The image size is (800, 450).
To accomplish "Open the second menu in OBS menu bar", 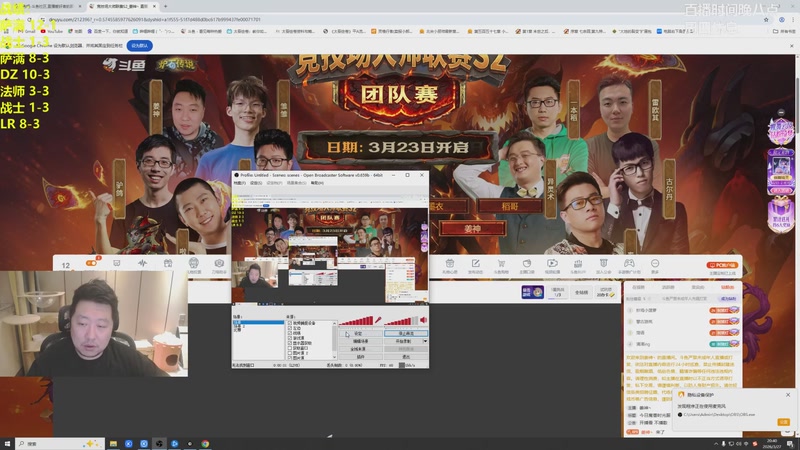I will coord(256,183).
